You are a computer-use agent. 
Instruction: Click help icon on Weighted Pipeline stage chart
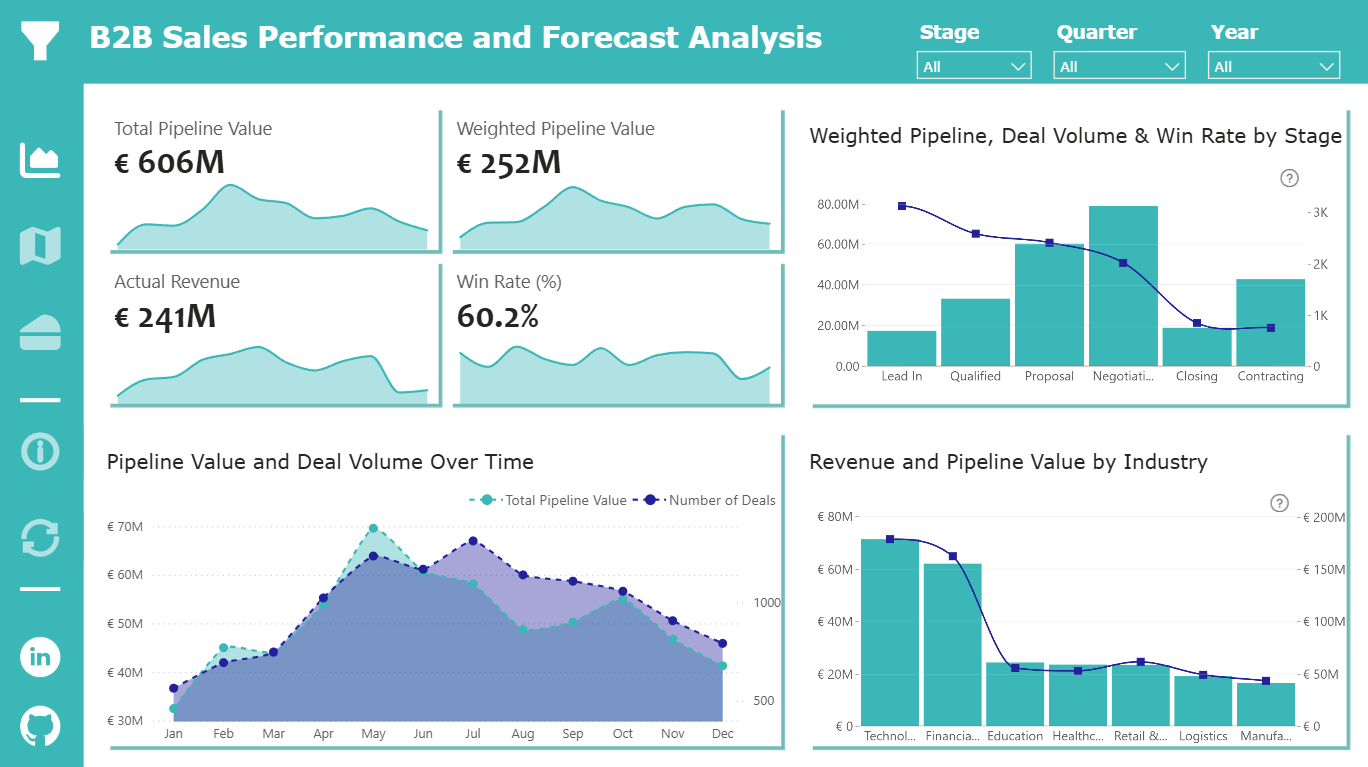1290,178
